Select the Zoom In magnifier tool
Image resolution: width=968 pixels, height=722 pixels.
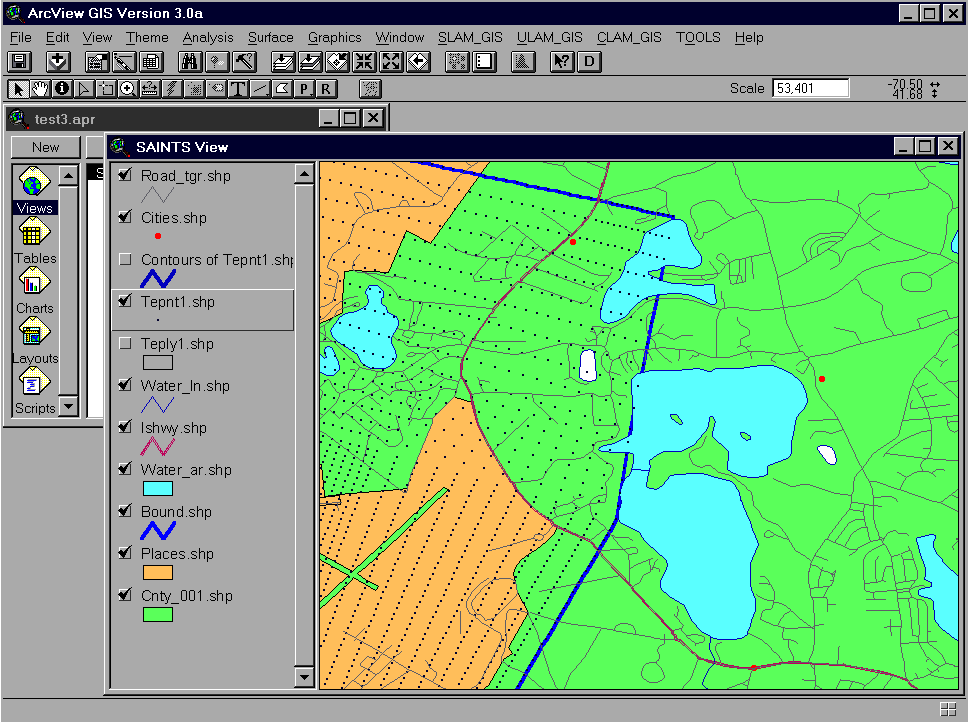(128, 89)
